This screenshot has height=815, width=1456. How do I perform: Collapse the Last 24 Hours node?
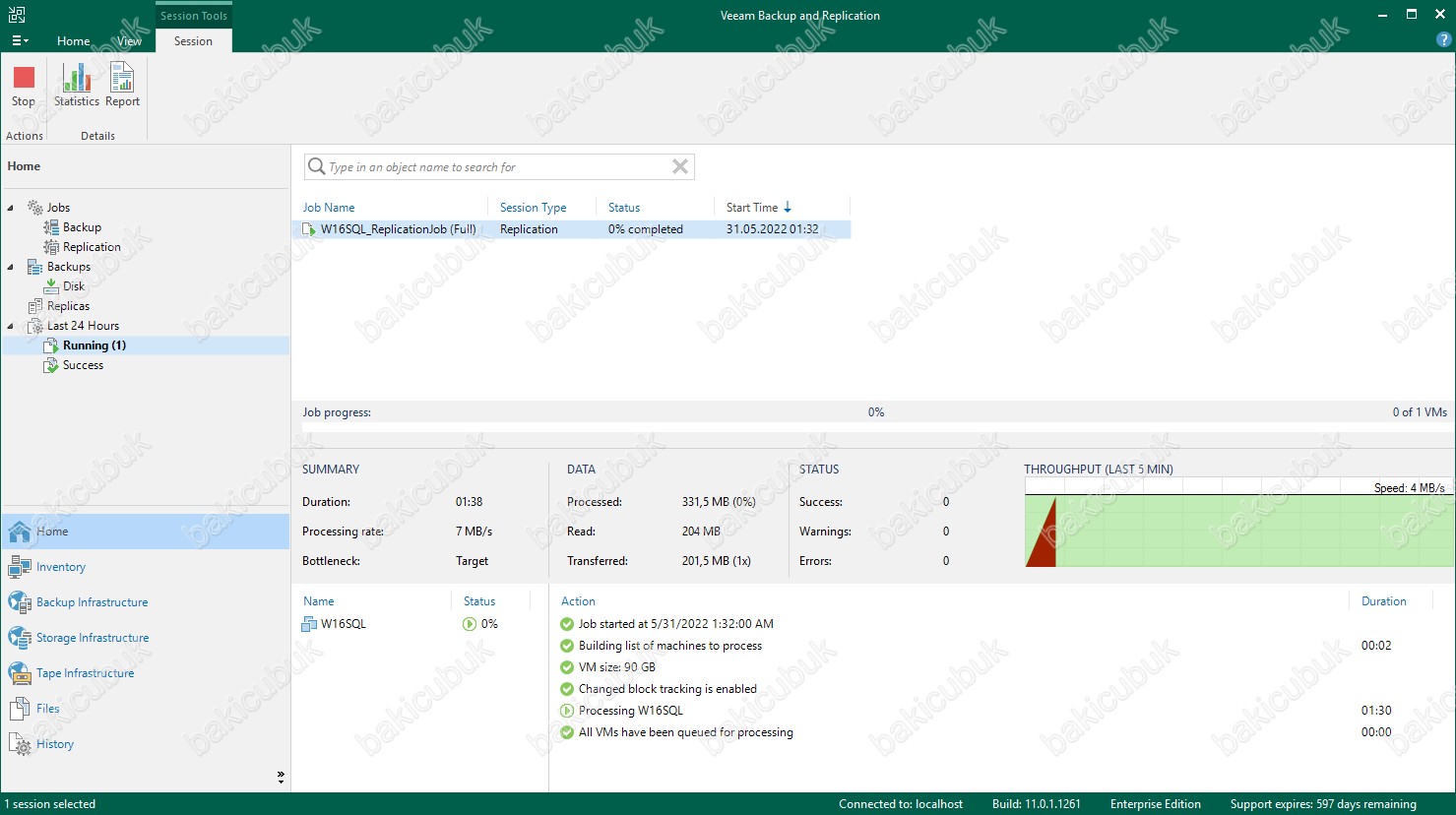coord(11,326)
